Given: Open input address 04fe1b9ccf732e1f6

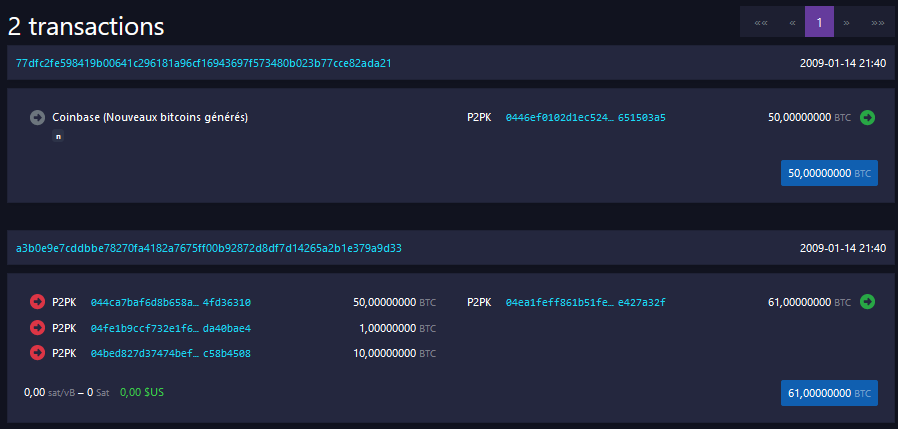Looking at the screenshot, I should pos(171,328).
